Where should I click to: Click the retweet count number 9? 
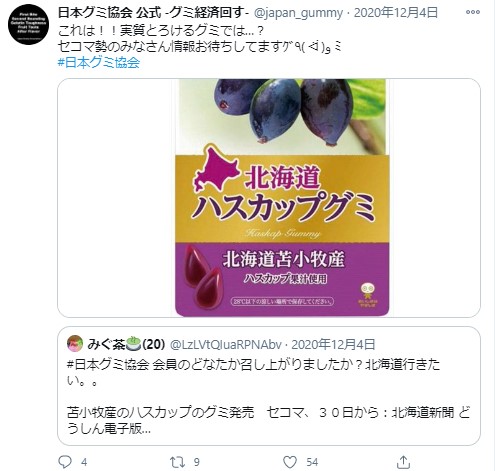pos(197,462)
